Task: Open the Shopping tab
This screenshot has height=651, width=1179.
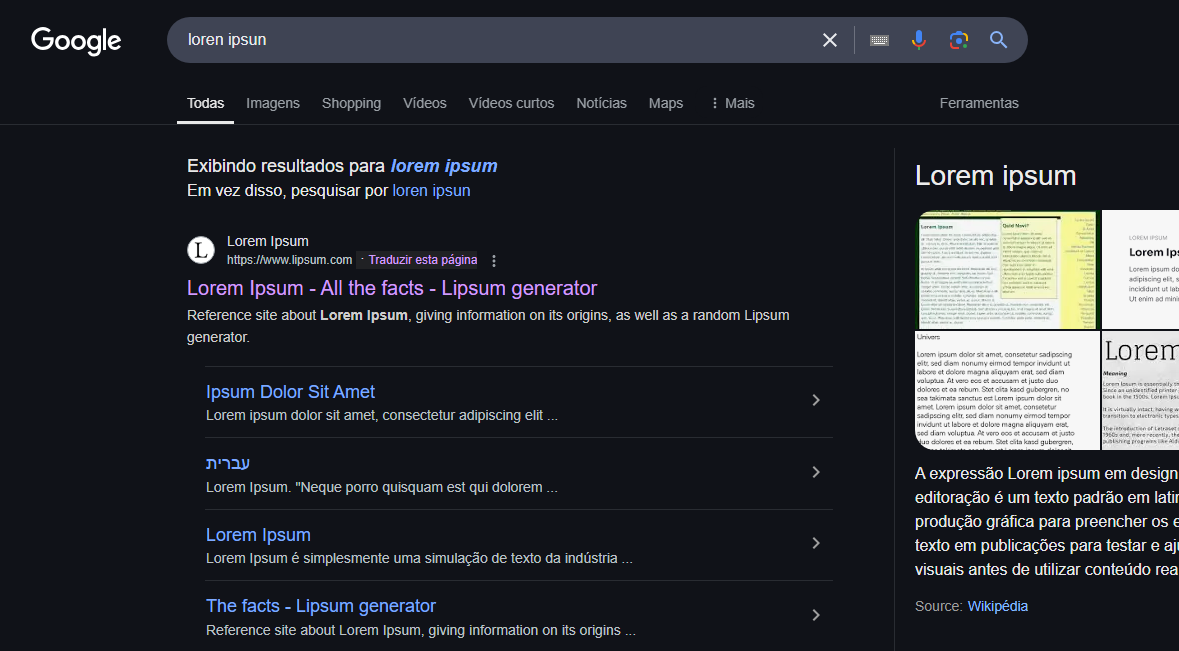Action: pos(351,103)
